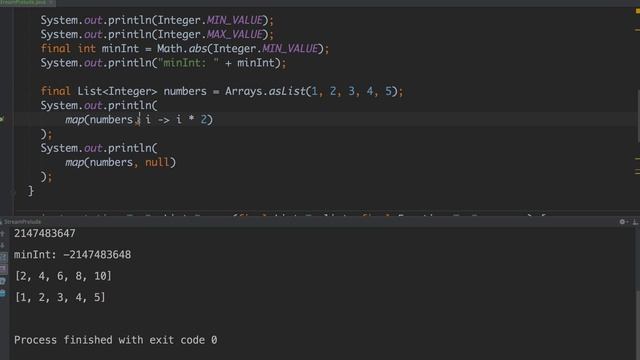Click 'MAX_VALUE' in the second println line

tap(236, 34)
